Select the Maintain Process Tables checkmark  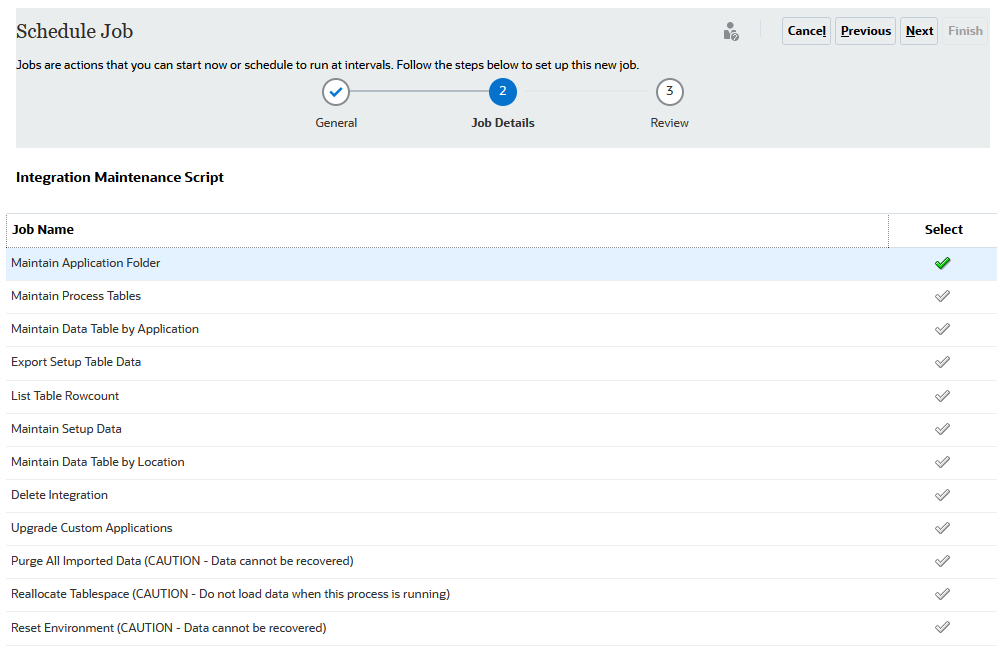click(942, 296)
